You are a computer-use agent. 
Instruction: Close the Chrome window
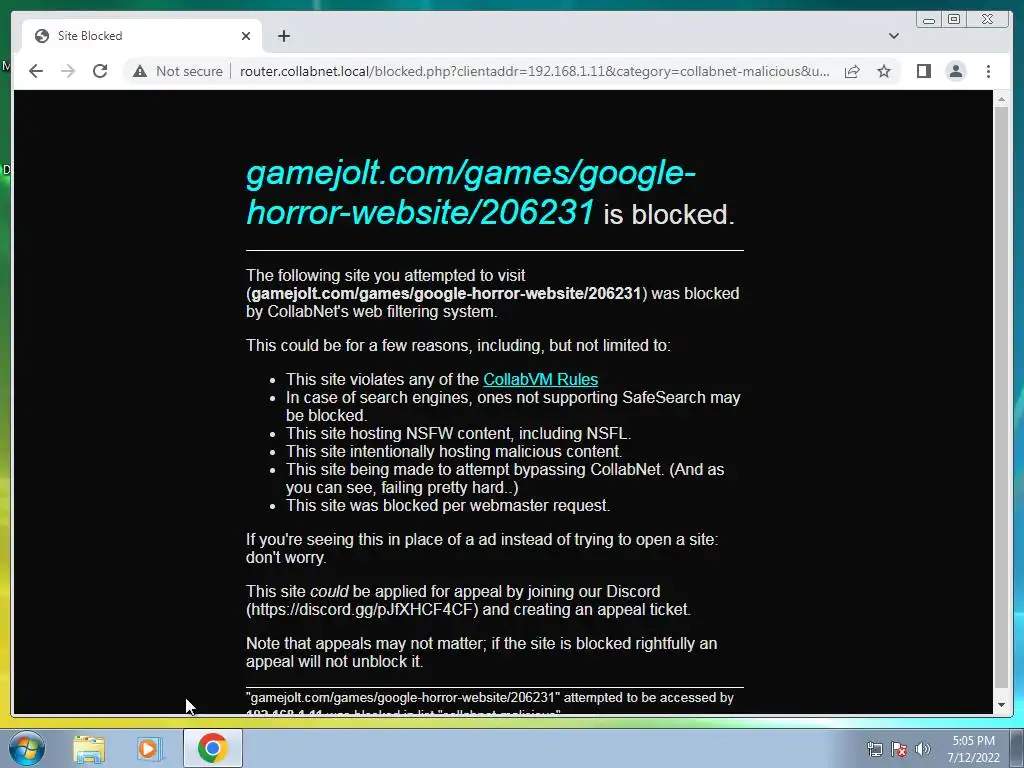point(988,20)
